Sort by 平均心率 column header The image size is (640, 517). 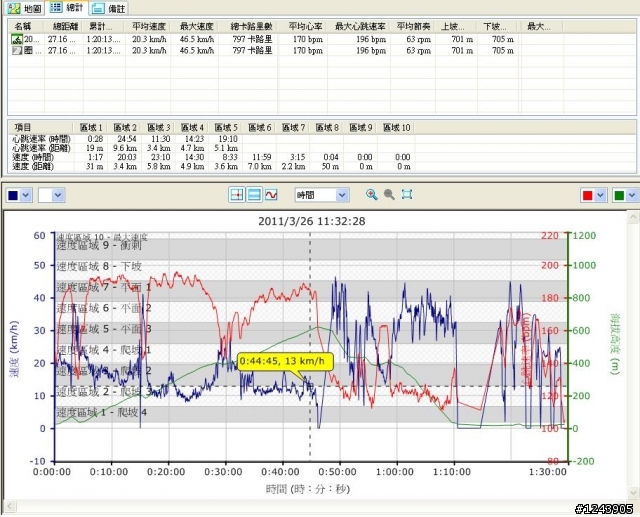coord(303,27)
